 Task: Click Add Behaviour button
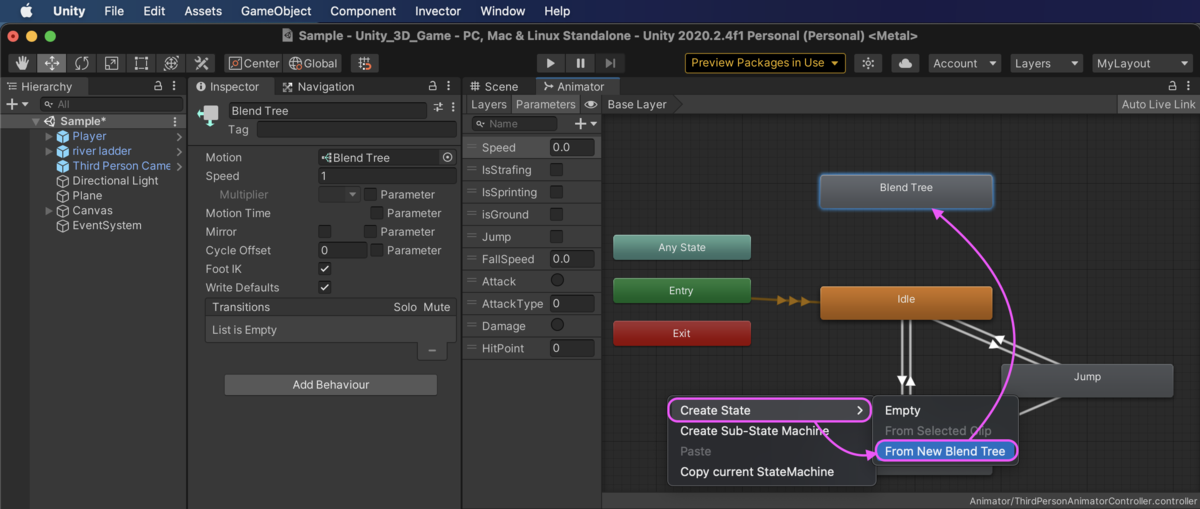click(x=330, y=385)
